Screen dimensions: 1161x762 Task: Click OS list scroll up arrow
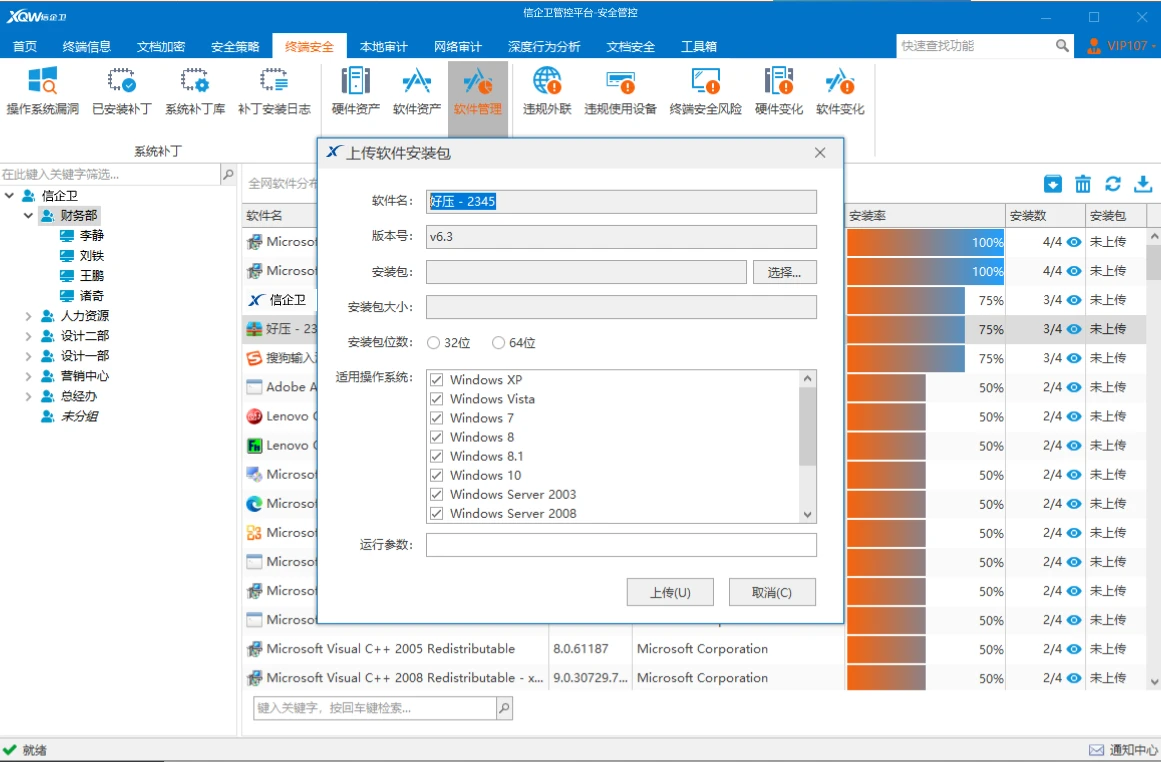point(808,378)
